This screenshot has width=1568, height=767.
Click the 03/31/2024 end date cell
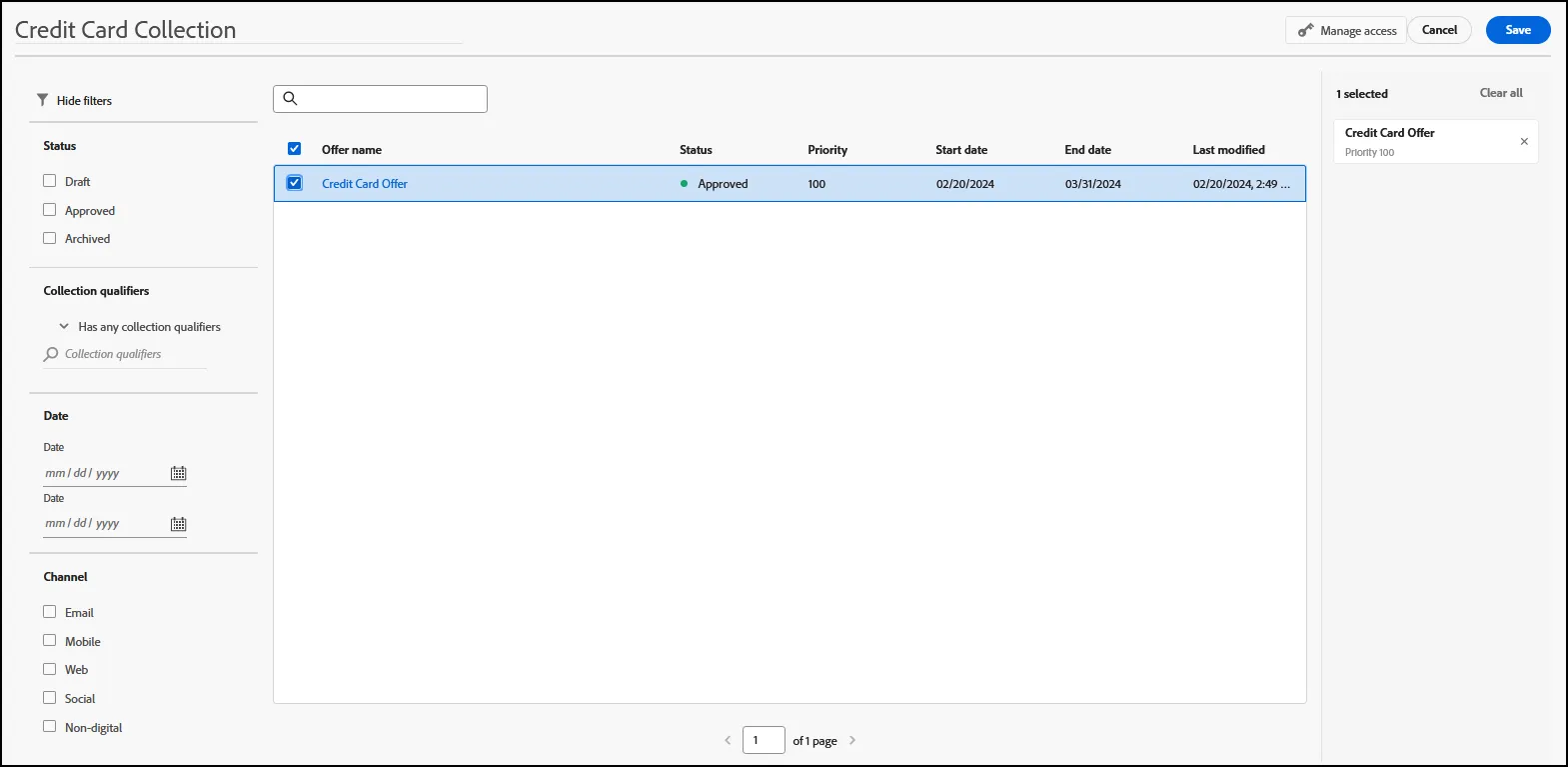point(1093,184)
